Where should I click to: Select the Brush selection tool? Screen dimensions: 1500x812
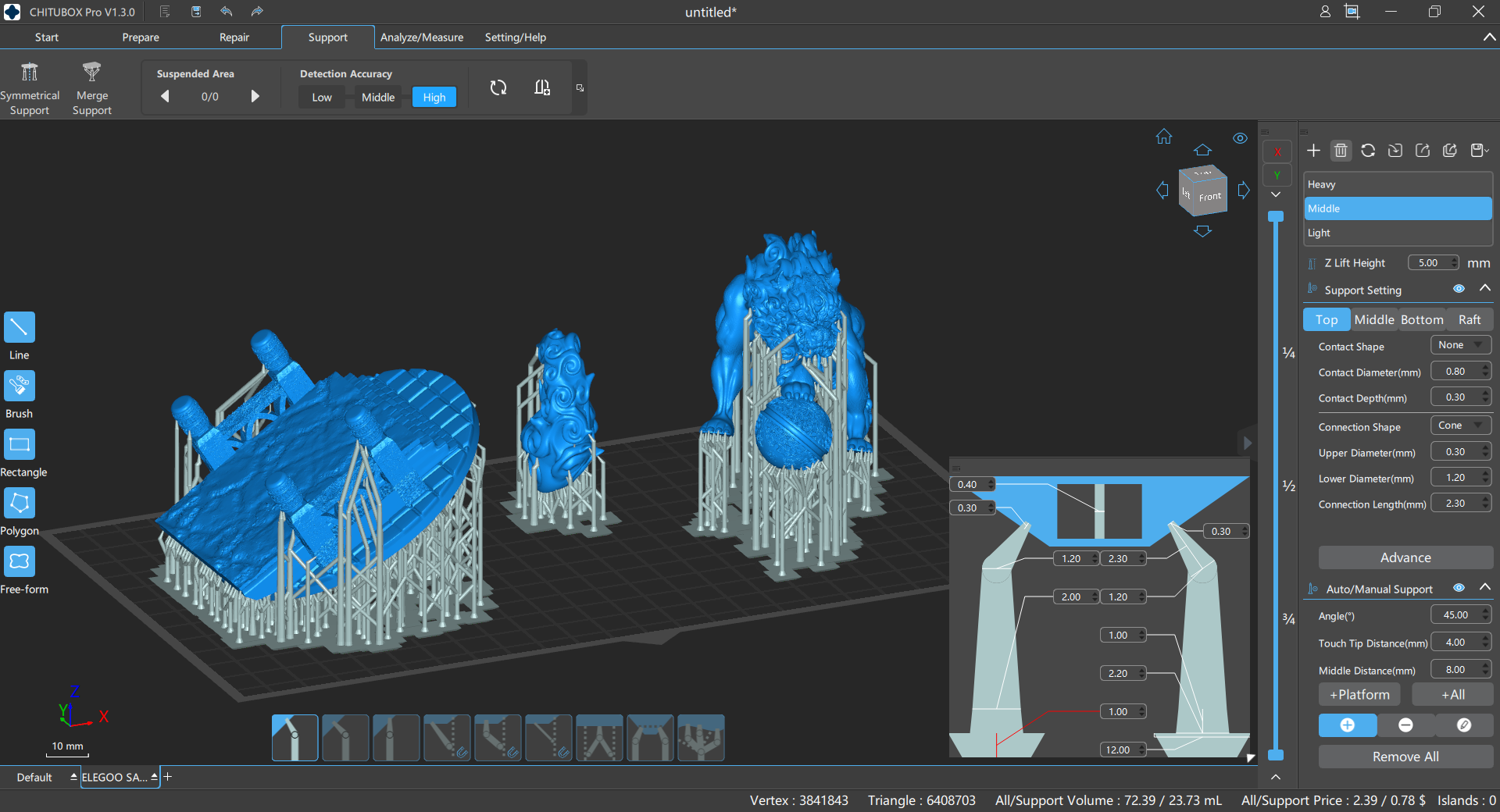20,386
